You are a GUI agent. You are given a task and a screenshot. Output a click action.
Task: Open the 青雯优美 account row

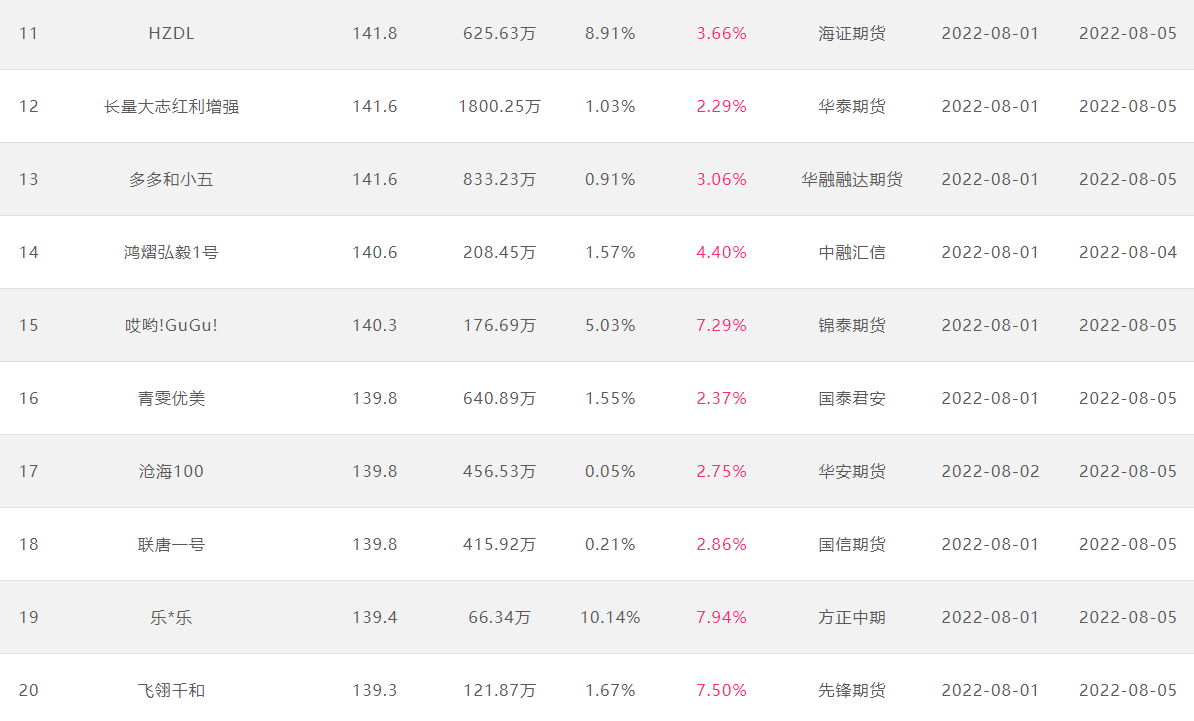tap(171, 398)
